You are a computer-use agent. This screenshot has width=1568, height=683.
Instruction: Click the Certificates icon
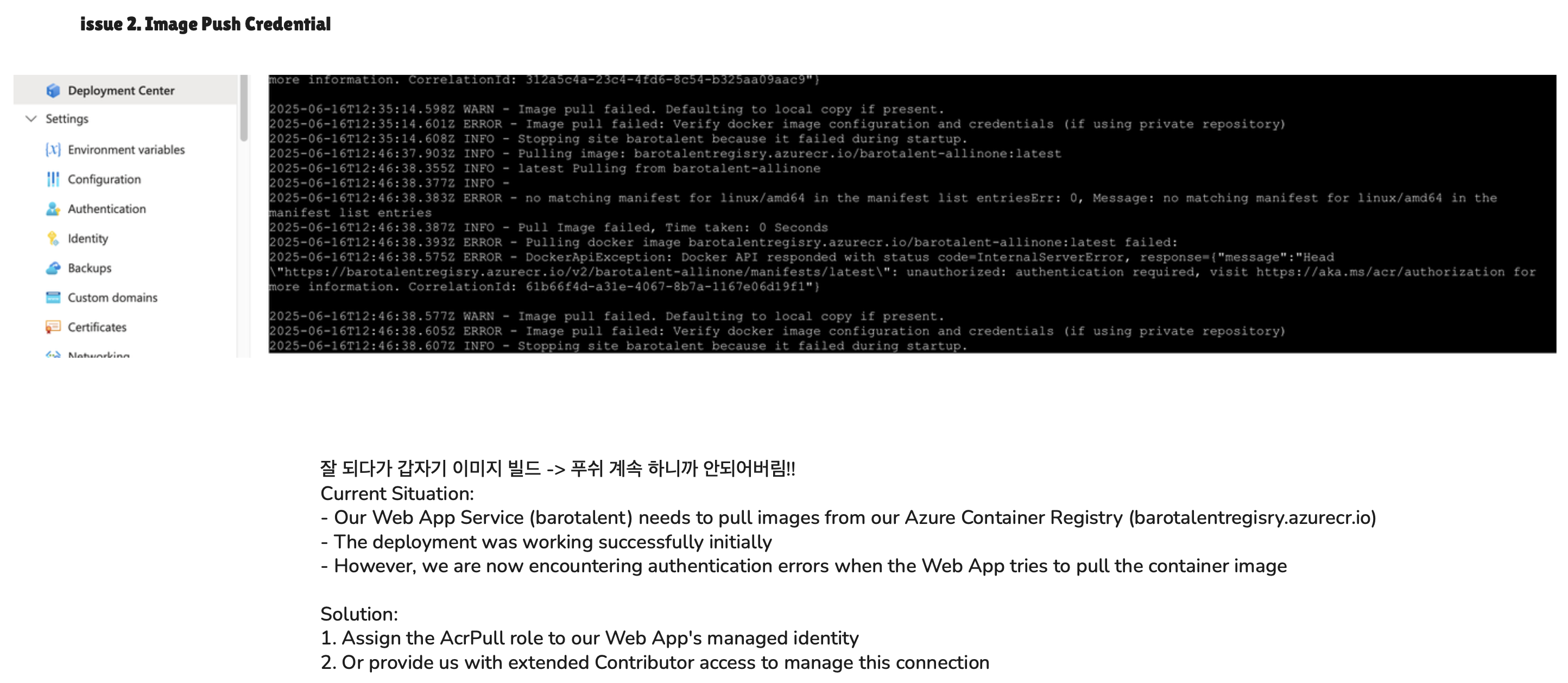coord(53,327)
